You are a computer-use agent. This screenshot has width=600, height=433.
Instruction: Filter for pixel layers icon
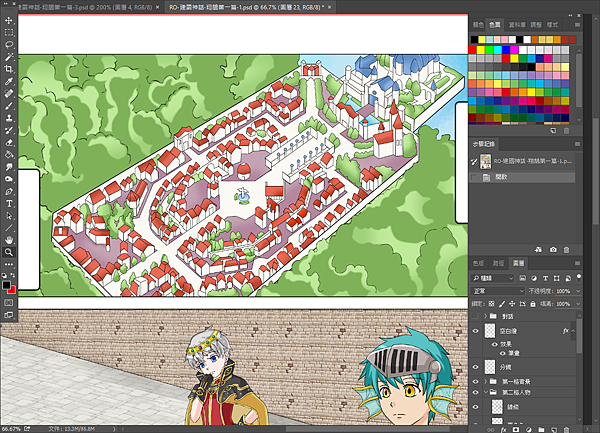coord(523,278)
